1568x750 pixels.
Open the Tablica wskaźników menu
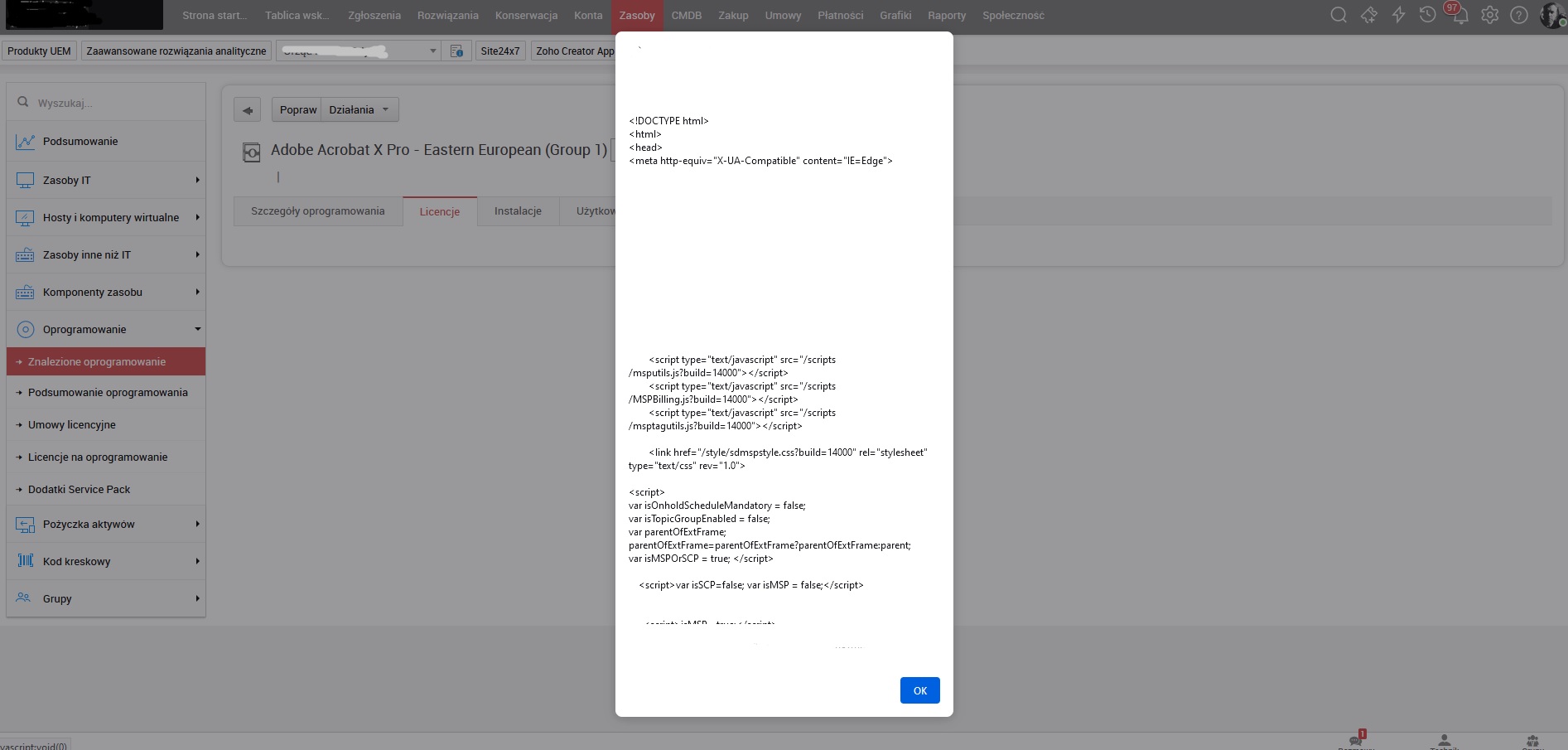(297, 16)
